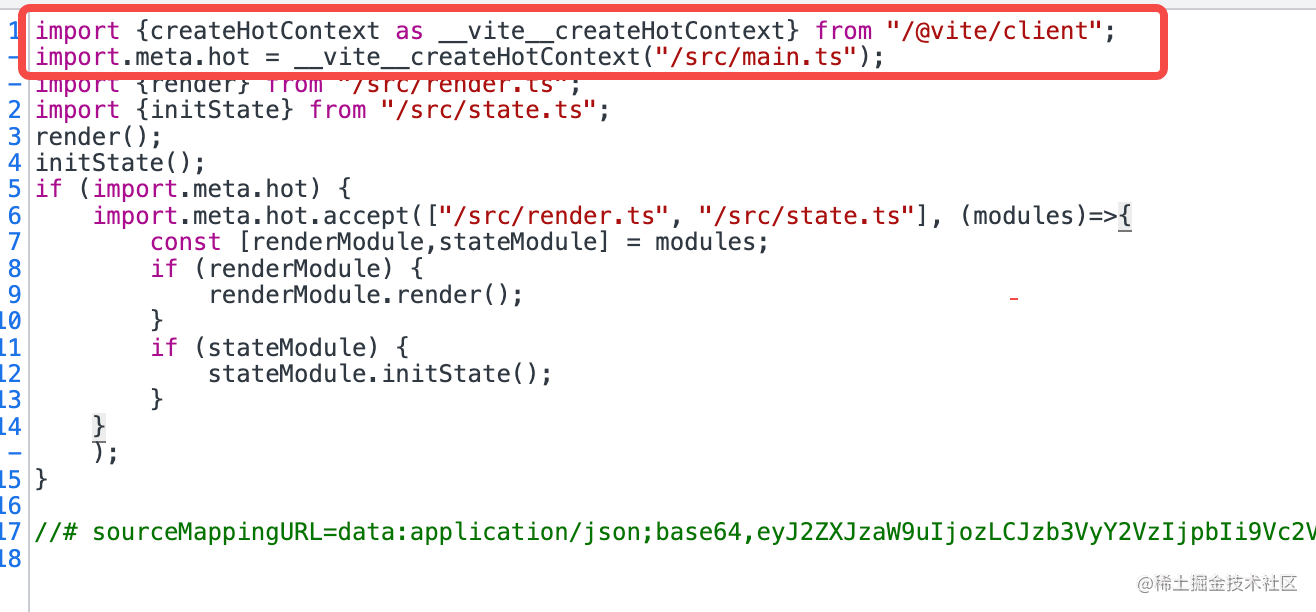This screenshot has width=1316, height=612.
Task: Click the "/src/state.ts" import path on line 2
Action: tap(489, 110)
